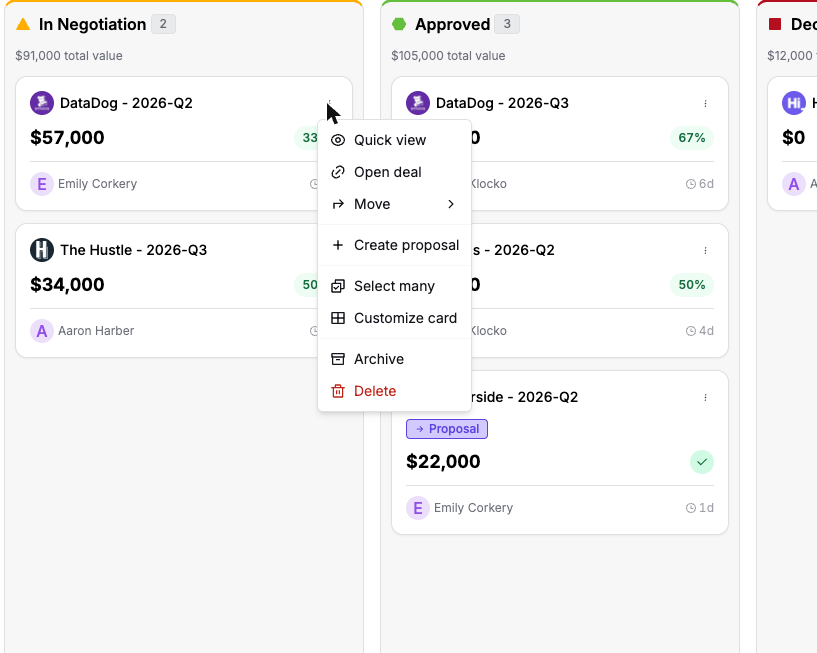Click the plus icon beside Create proposal
817x653 pixels.
pyautogui.click(x=338, y=245)
